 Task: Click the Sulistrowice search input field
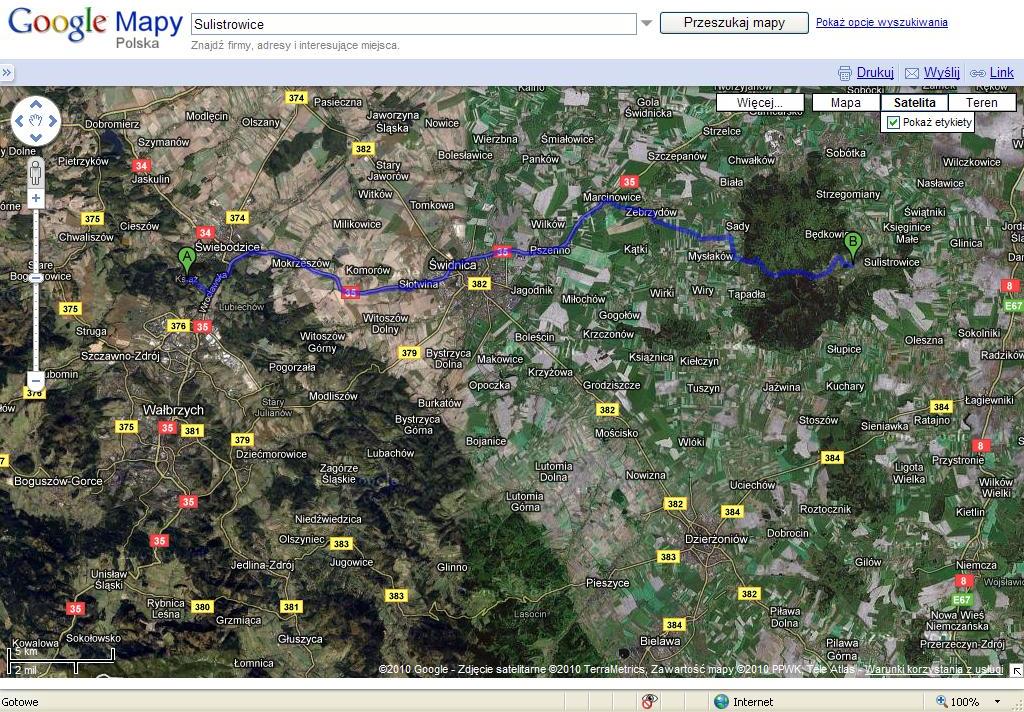413,24
